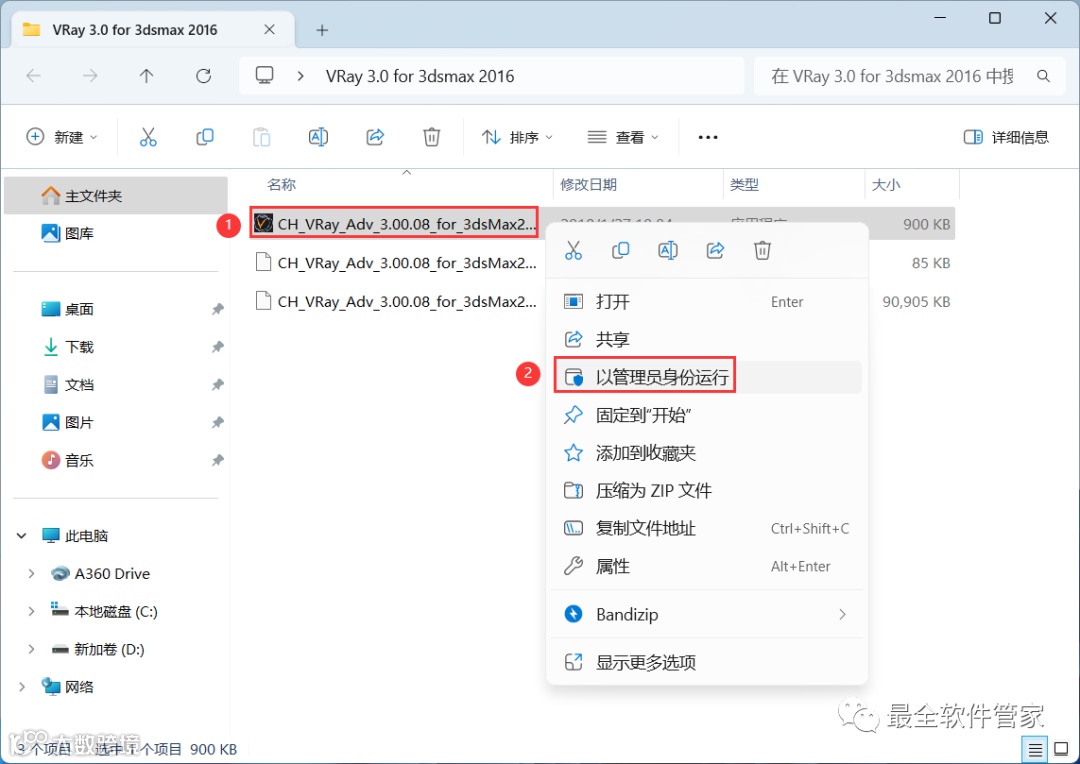Viewport: 1080px width, 764px height.
Task: Open the 查看 dropdown
Action: point(623,137)
